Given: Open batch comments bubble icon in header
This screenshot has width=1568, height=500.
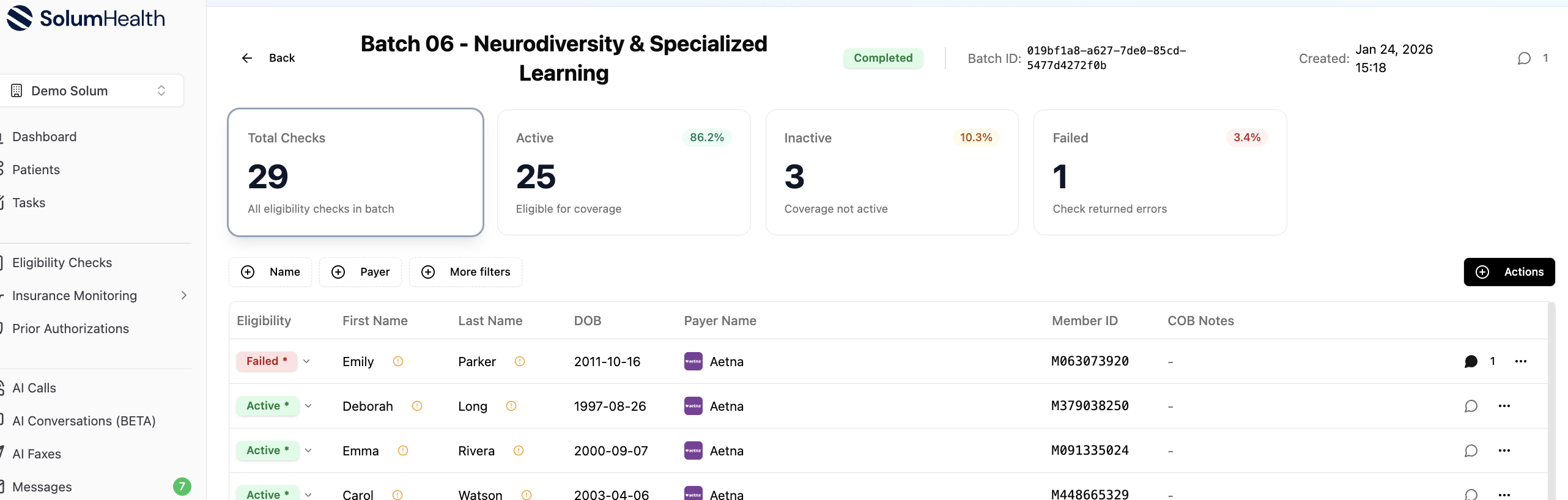Looking at the screenshot, I should pyautogui.click(x=1524, y=58).
